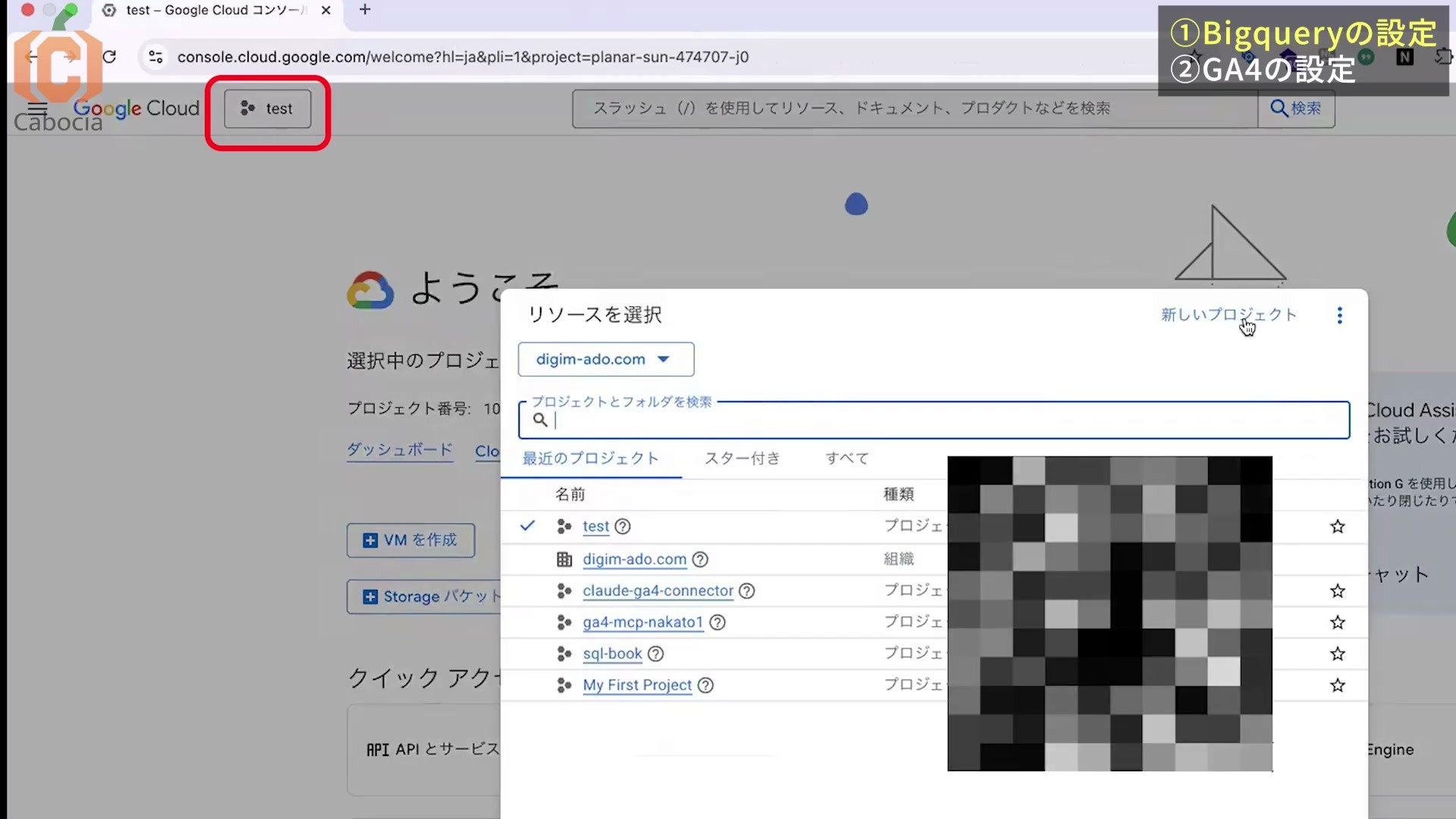Sort by 名前 column header

point(570,494)
